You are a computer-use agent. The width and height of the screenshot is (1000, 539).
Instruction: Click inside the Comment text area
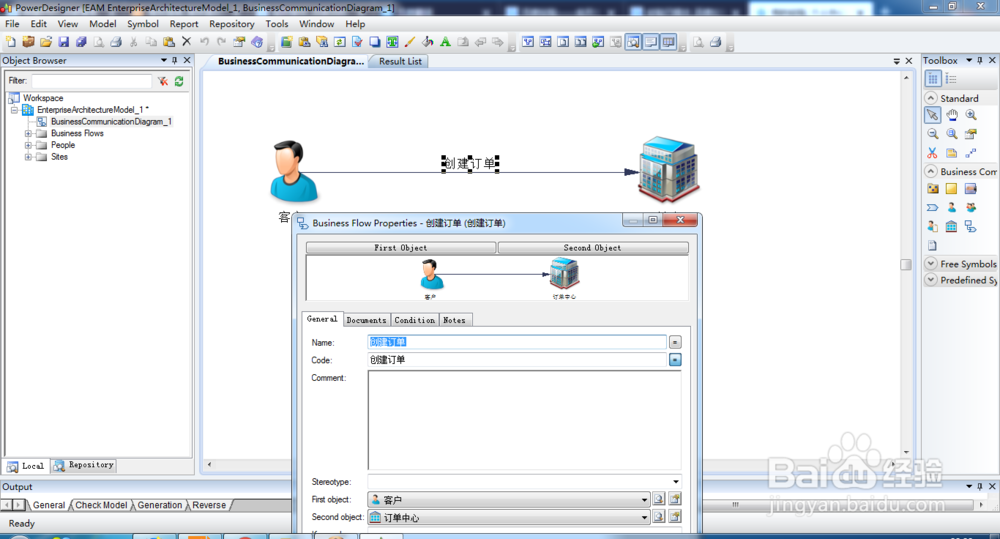coord(524,420)
